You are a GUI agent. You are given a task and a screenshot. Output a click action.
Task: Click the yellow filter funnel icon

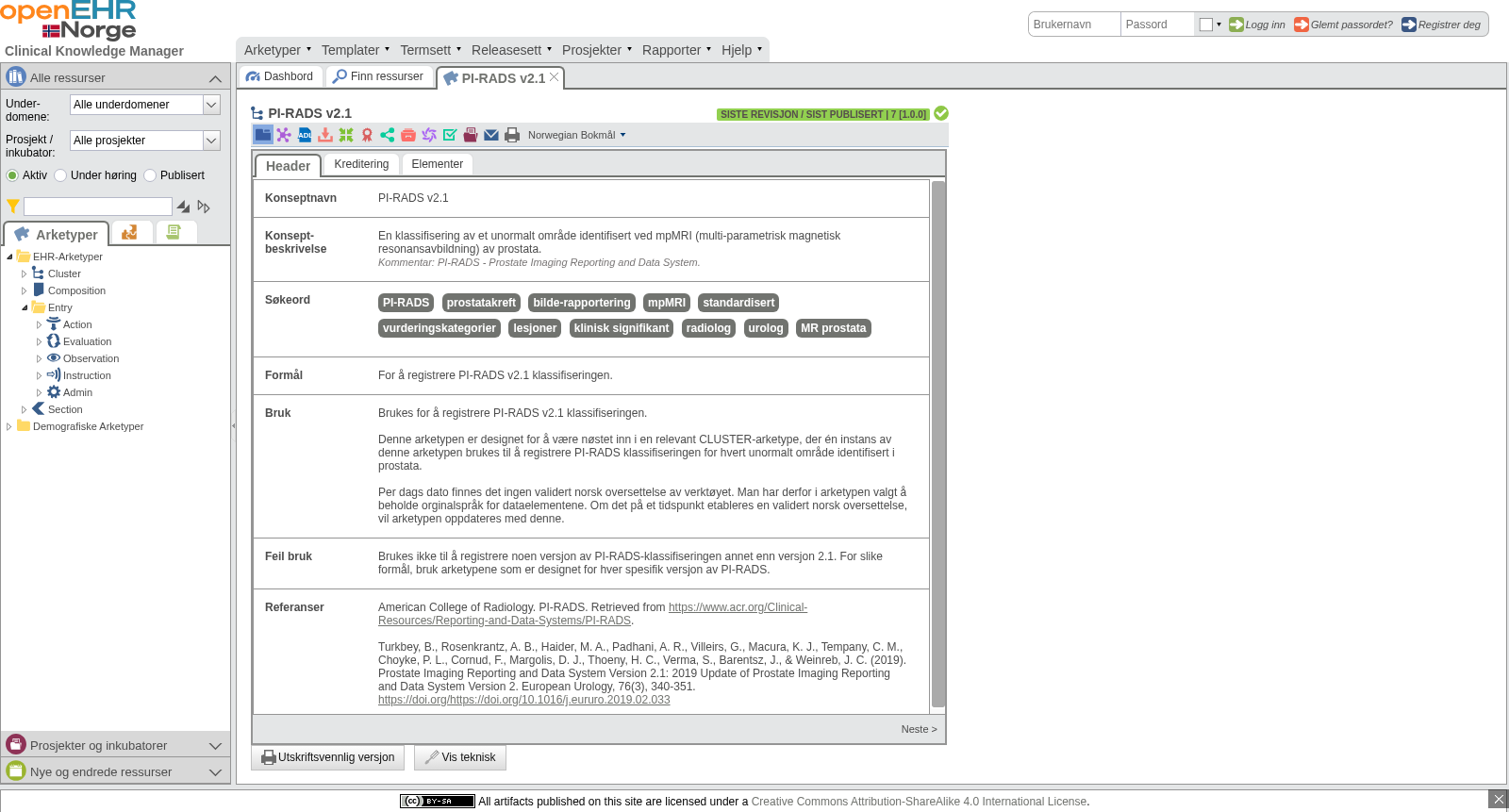(13, 207)
